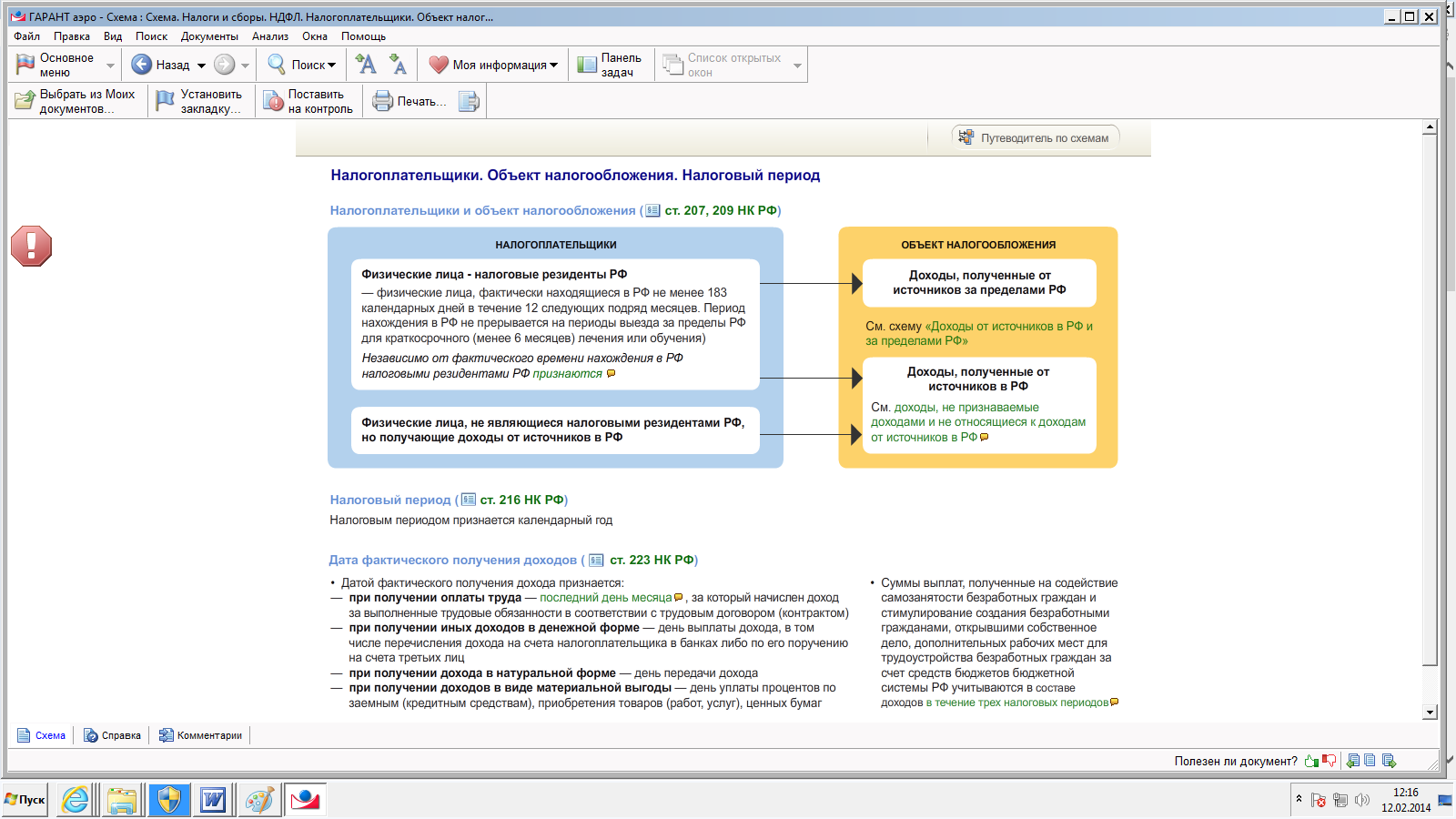
Task: Open Поиск magnifier tool
Action: [x=277, y=65]
